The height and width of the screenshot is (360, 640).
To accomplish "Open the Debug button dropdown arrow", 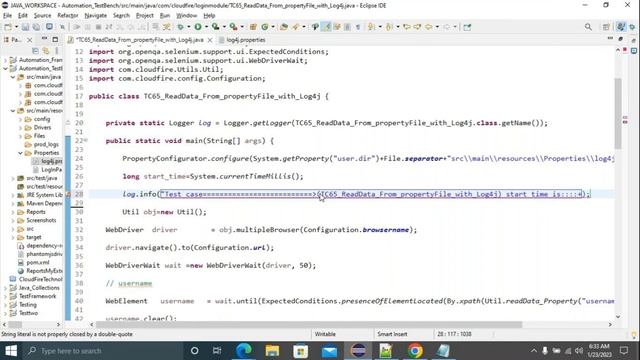I will [x=188, y=27].
